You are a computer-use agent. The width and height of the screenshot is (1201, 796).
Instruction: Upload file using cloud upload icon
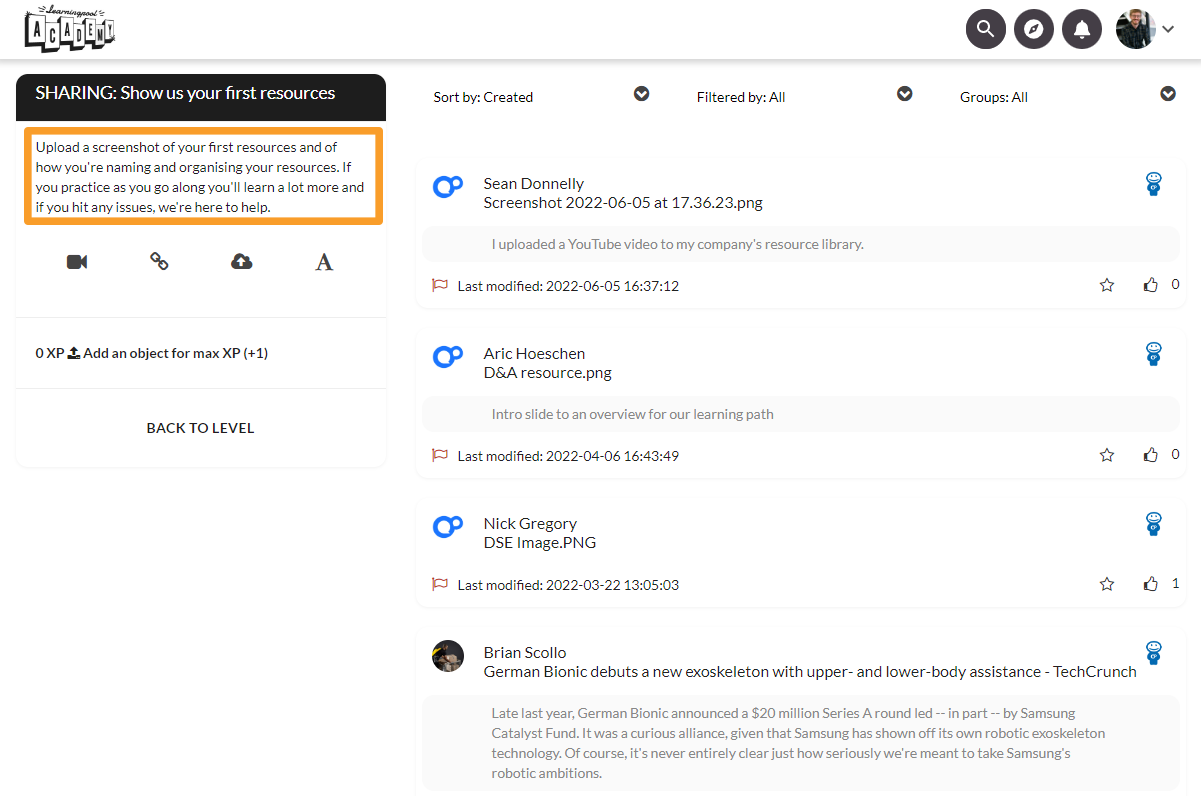(241, 262)
